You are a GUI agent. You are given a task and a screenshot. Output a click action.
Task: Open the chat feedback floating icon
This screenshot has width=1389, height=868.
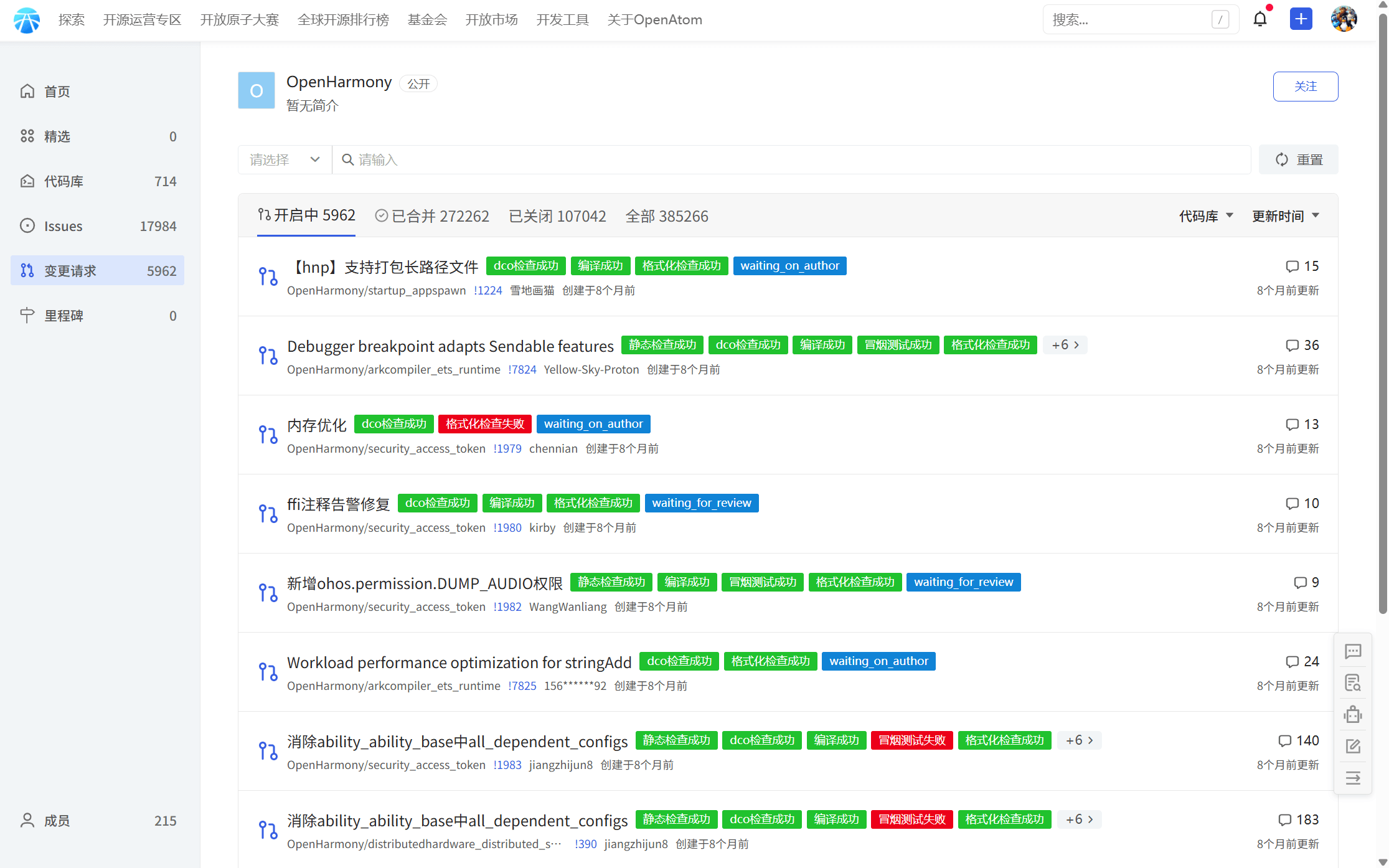pyautogui.click(x=1353, y=652)
